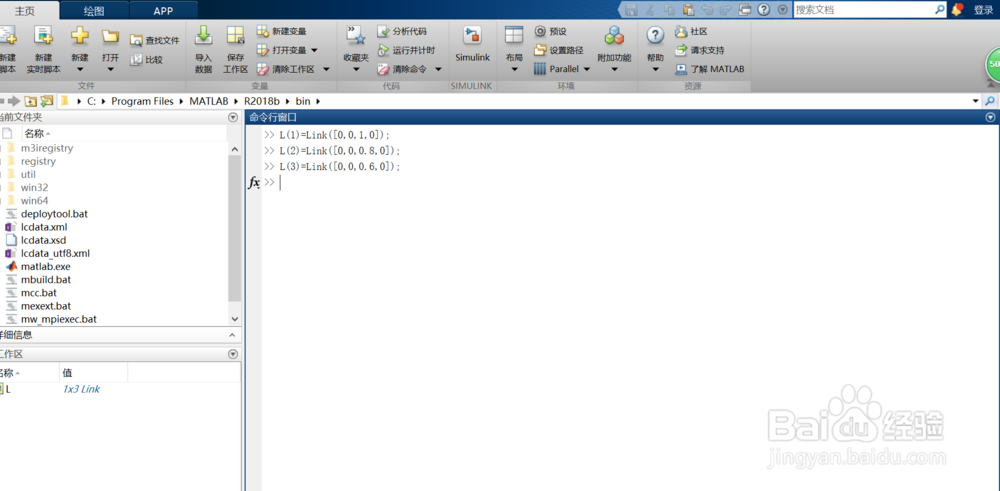
Task: Click the browse-for-folder icon
Action: [47, 101]
